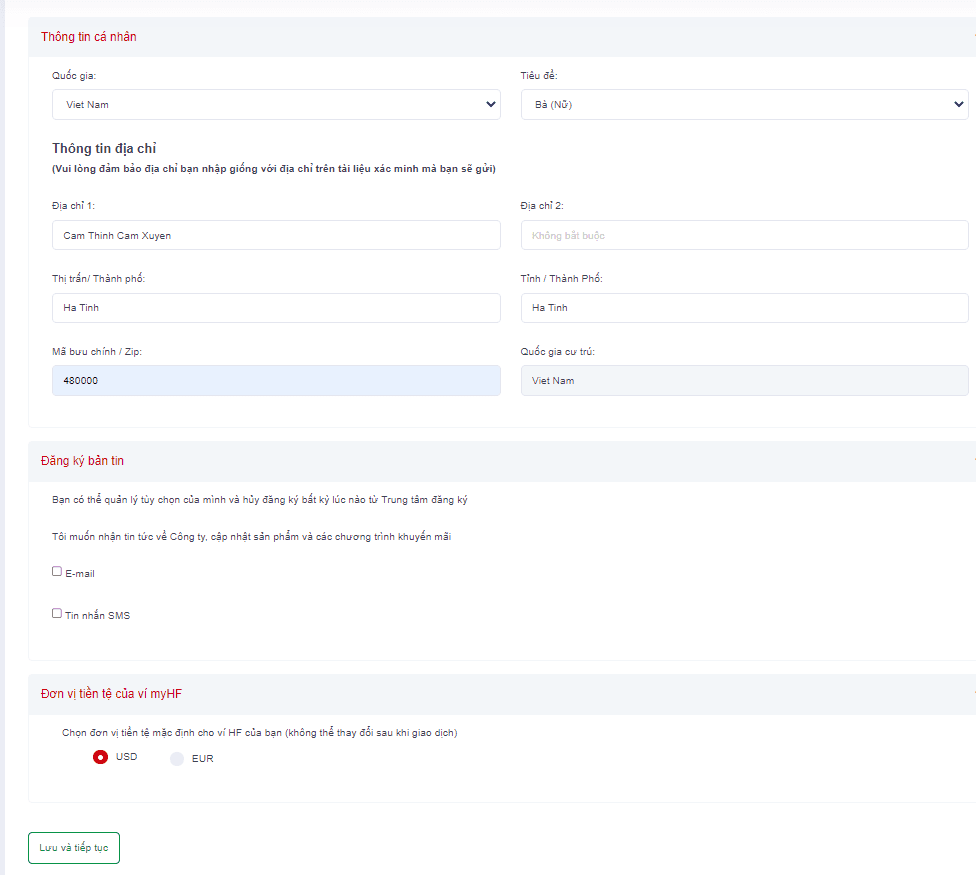Open the Quốc gia country dropdown
Viewport: 976px width, 875px height.
tap(276, 105)
